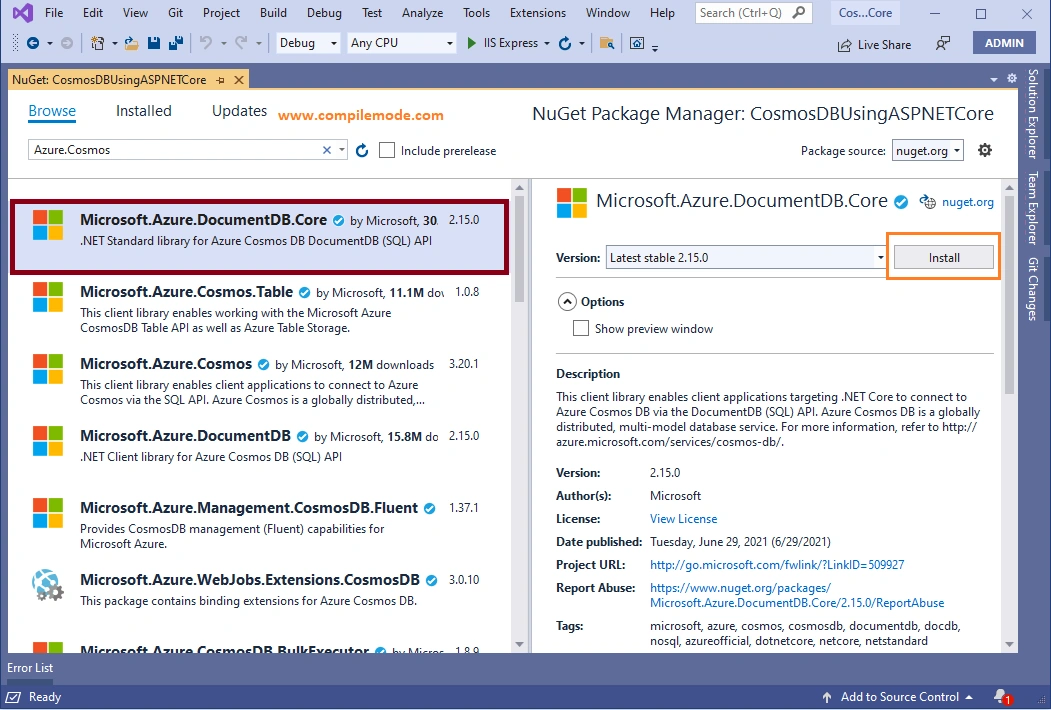Open the Project menu
This screenshot has width=1051, height=710.
point(221,13)
